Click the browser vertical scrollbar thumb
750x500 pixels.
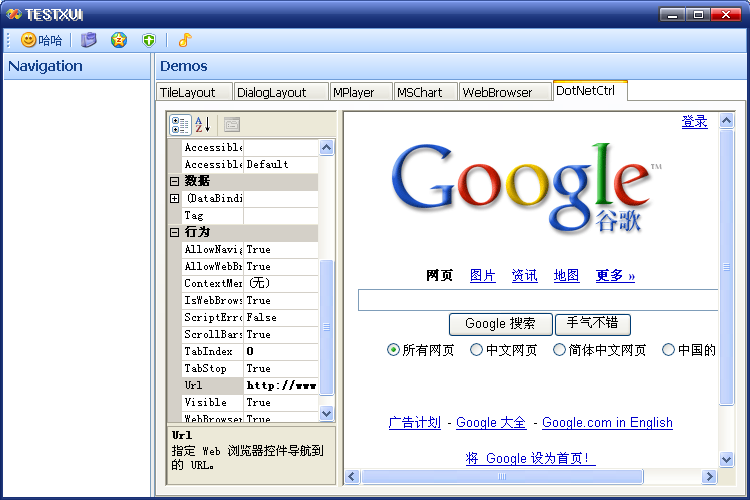point(727,267)
